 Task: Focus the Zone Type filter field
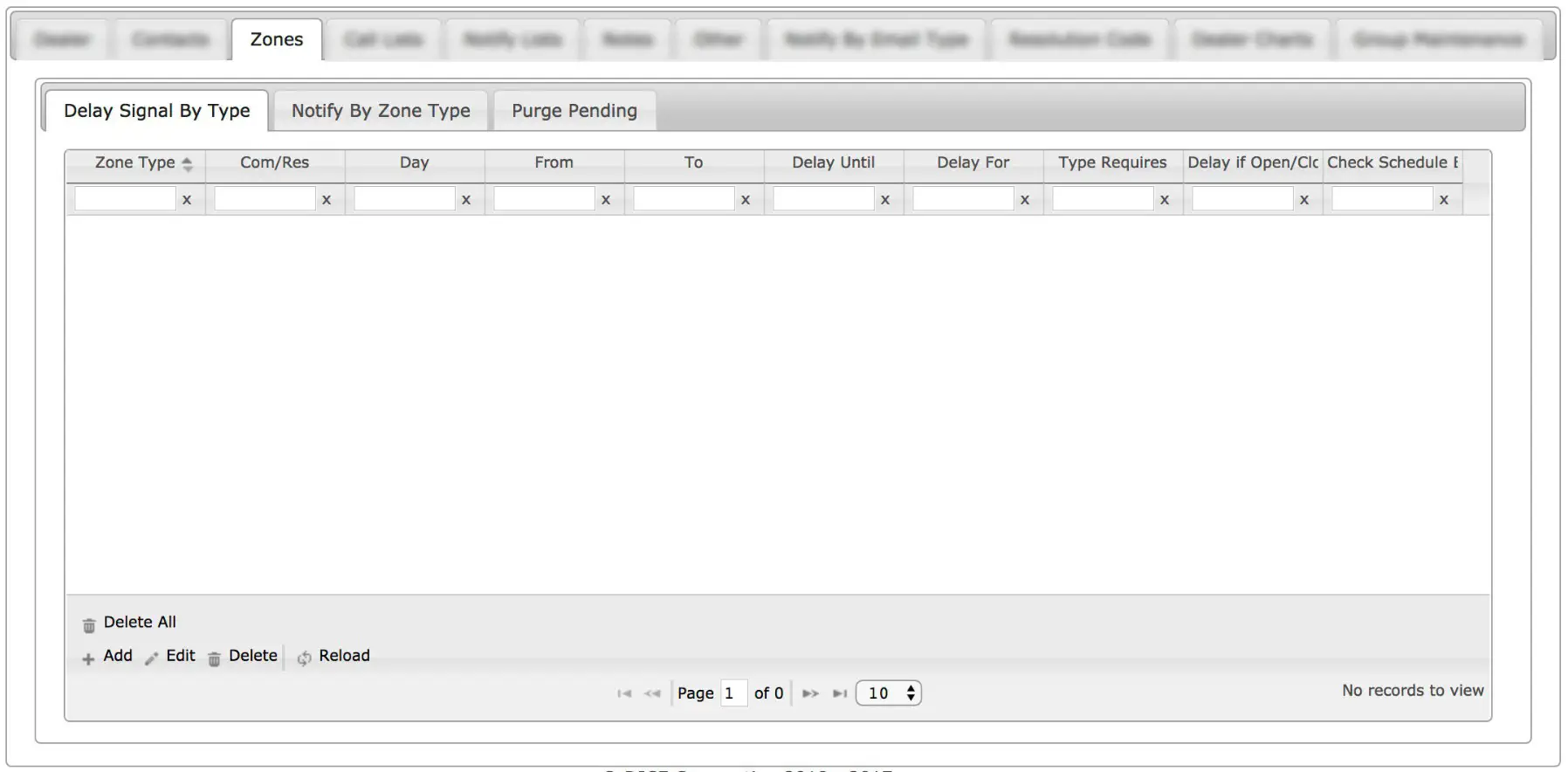click(125, 199)
